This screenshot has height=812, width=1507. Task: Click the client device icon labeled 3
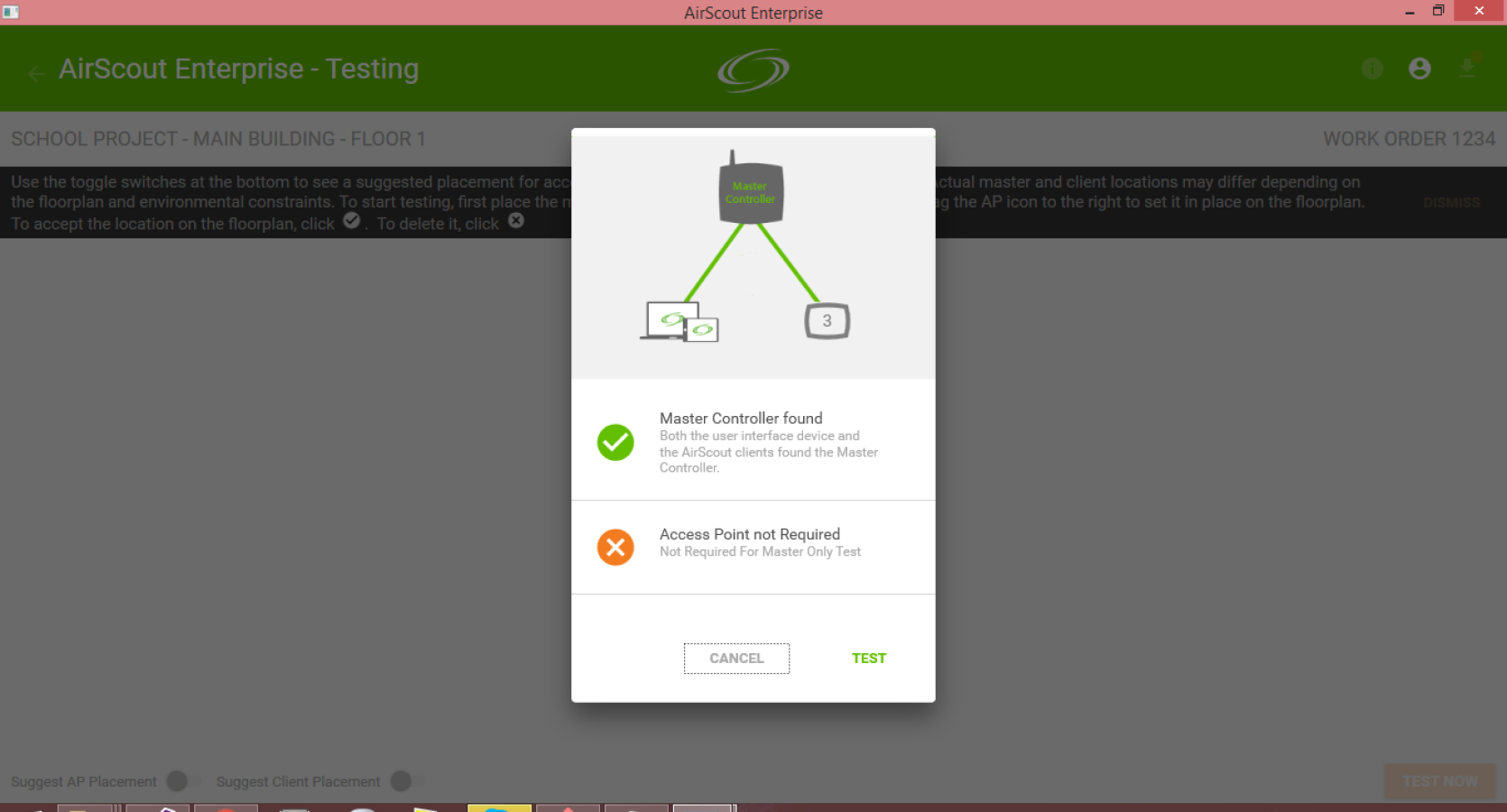coord(827,321)
